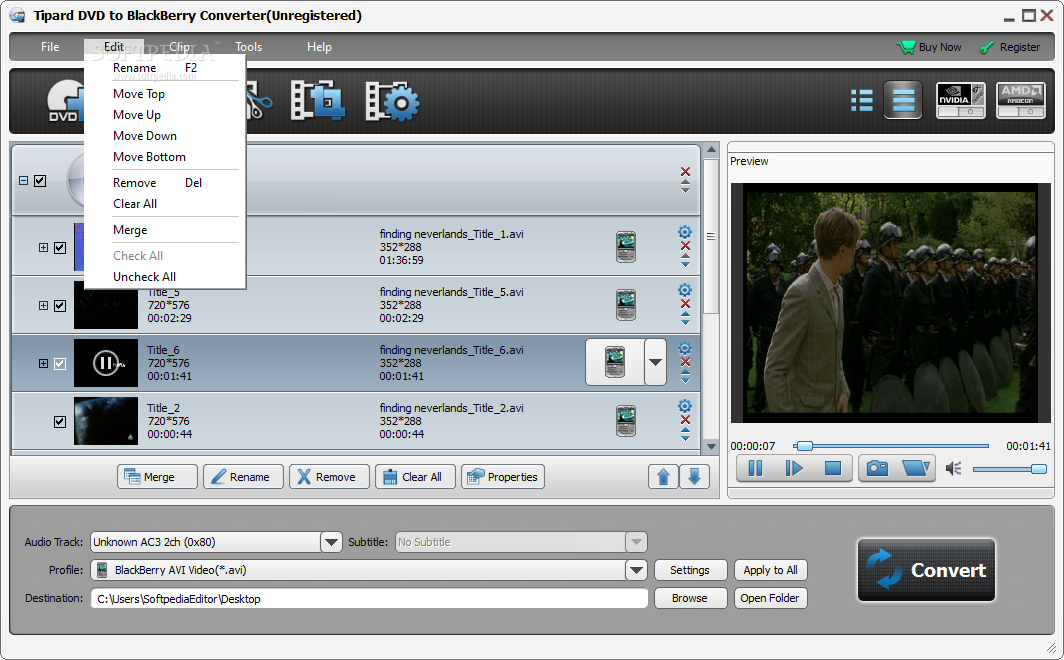Image resolution: width=1064 pixels, height=660 pixels.
Task: Step to next frame in preview
Action: coord(793,468)
